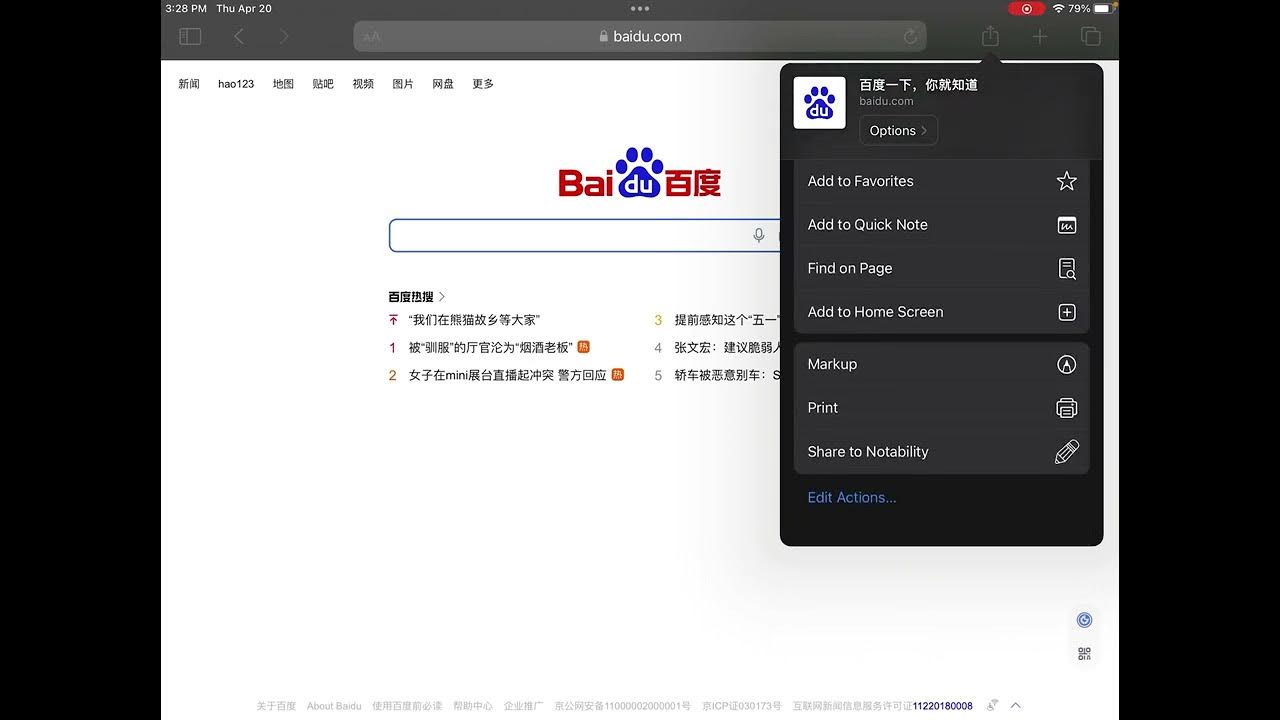
Task: Open 关于百度 footer link
Action: tap(276, 706)
